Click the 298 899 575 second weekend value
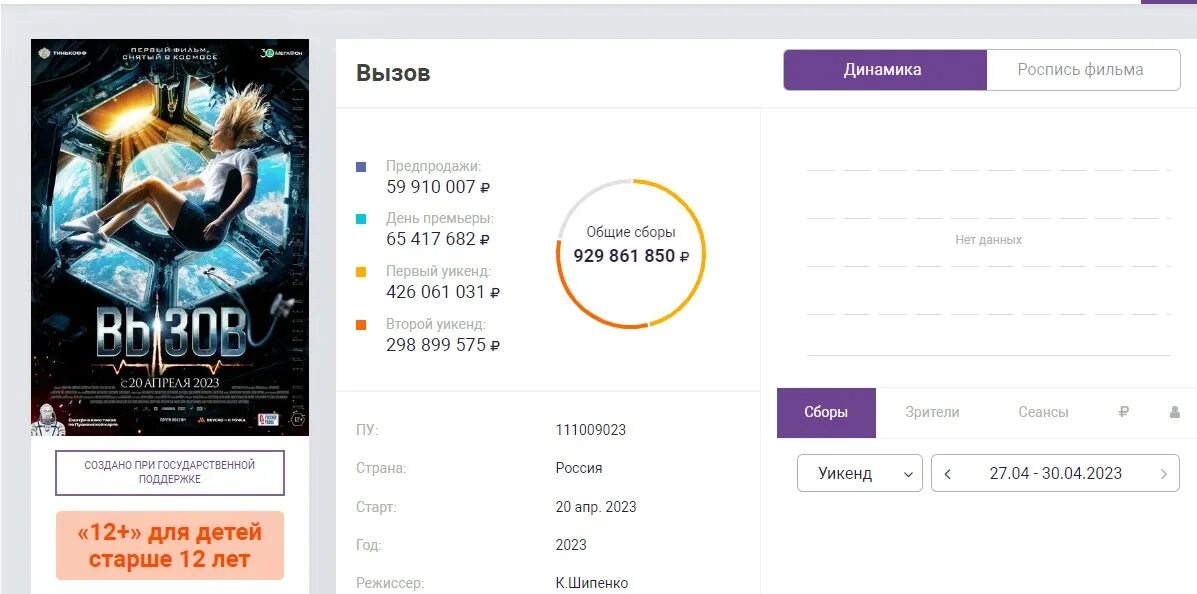Image resolution: width=1197 pixels, height=594 pixels. click(x=444, y=345)
